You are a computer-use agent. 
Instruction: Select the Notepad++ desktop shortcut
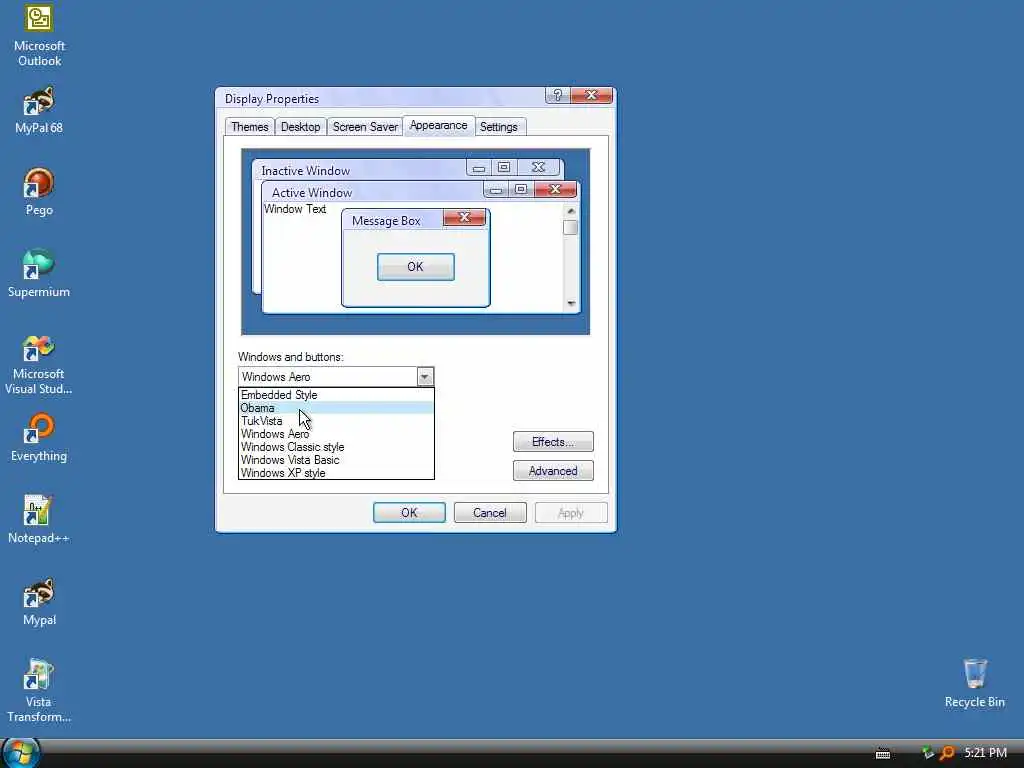tap(39, 520)
